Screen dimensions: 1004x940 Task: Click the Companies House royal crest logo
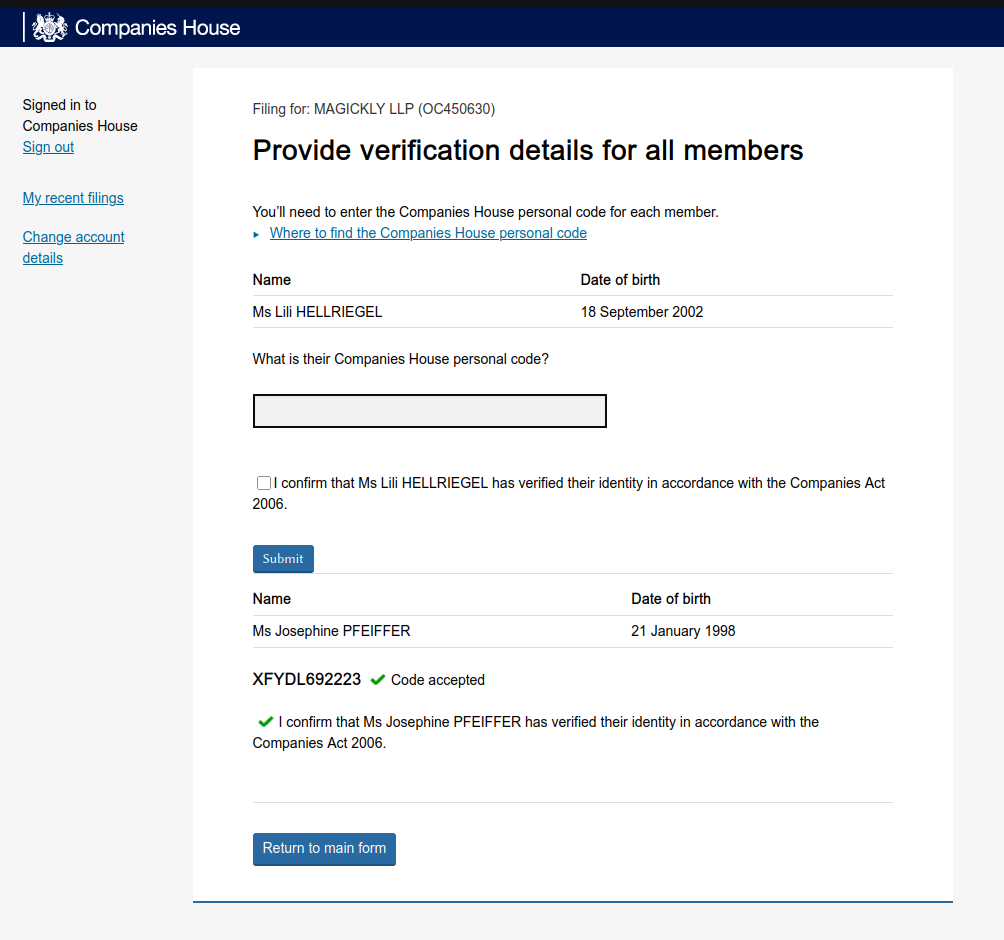(x=50, y=27)
